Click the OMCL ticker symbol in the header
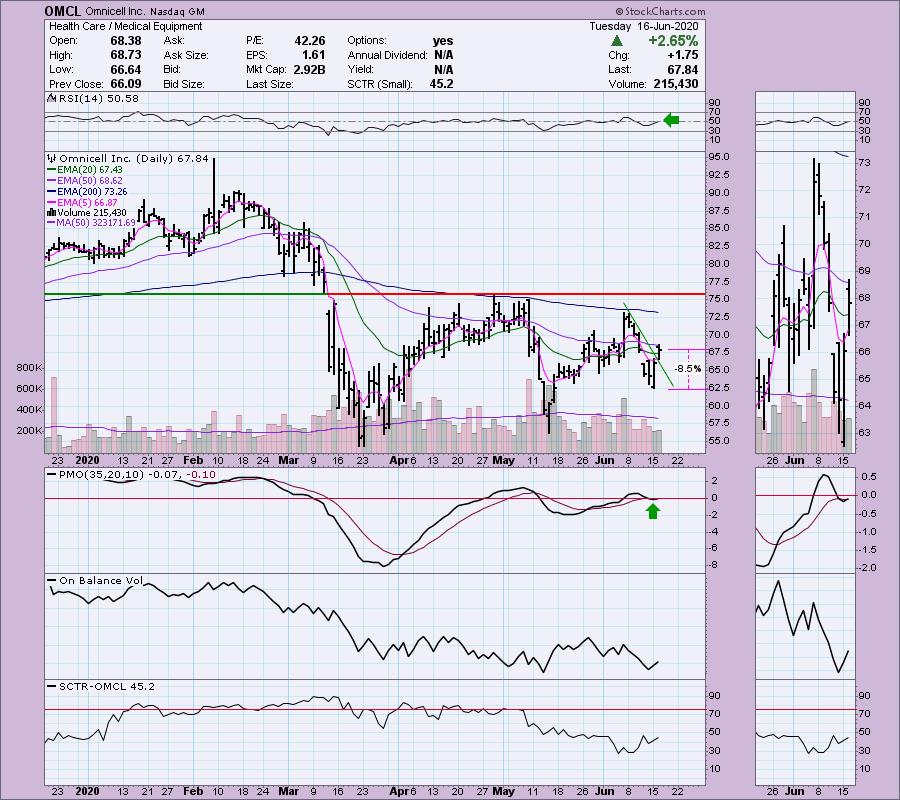The height and width of the screenshot is (800, 900). click(63, 11)
